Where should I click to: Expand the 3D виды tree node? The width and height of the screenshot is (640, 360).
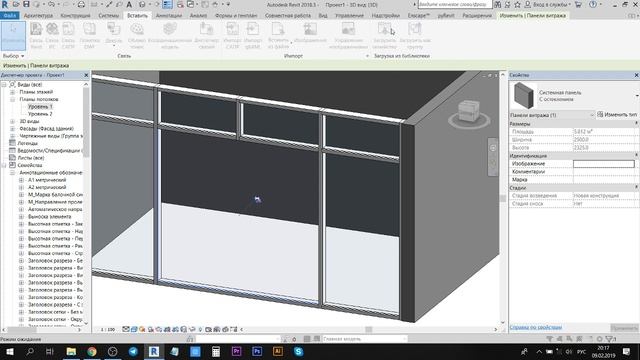[x=12, y=121]
